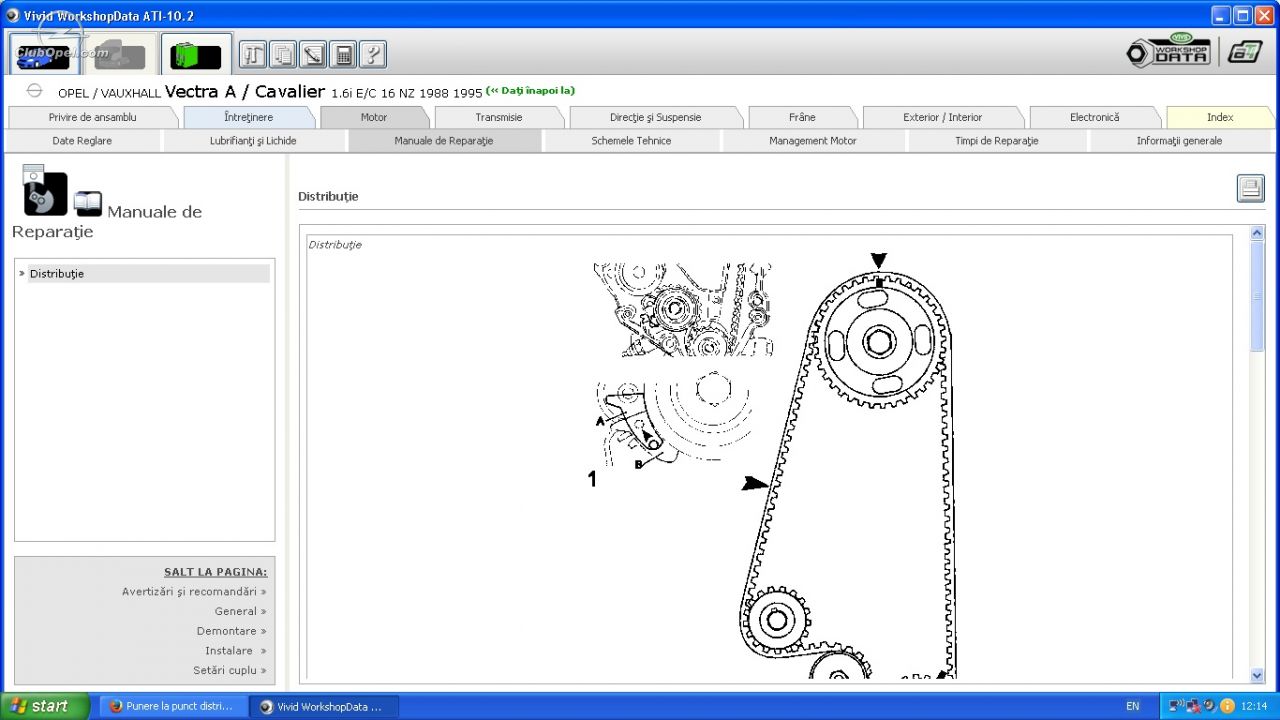This screenshot has width=1280, height=720.
Task: Open the Privire de ansamblu tab
Action: pyautogui.click(x=92, y=117)
